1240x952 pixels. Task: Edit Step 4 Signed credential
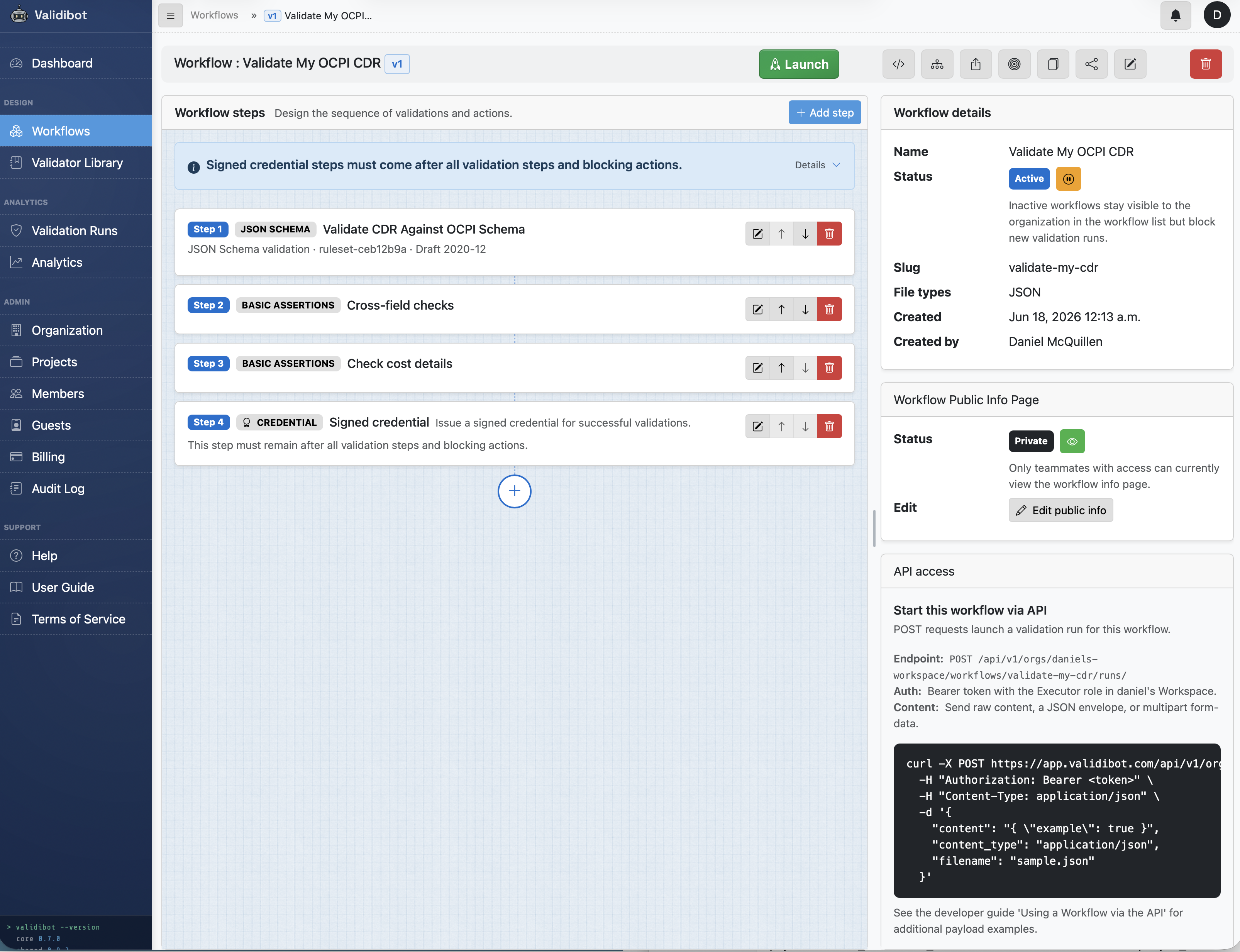click(x=757, y=426)
